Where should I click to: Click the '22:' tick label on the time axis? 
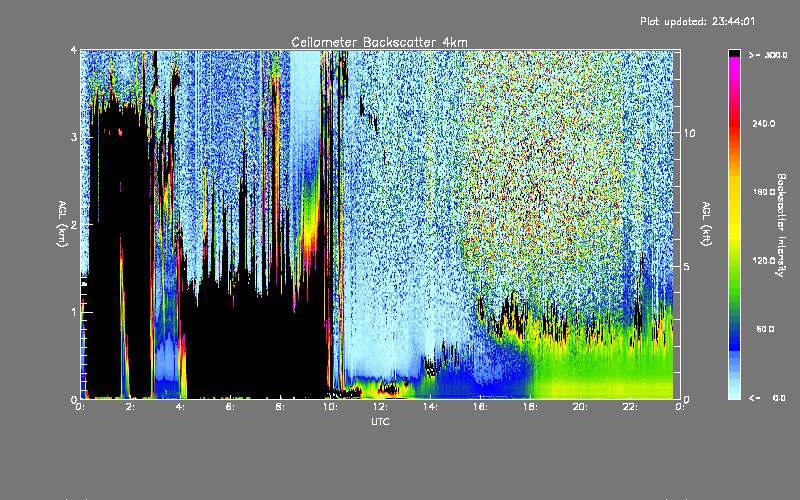(x=631, y=407)
